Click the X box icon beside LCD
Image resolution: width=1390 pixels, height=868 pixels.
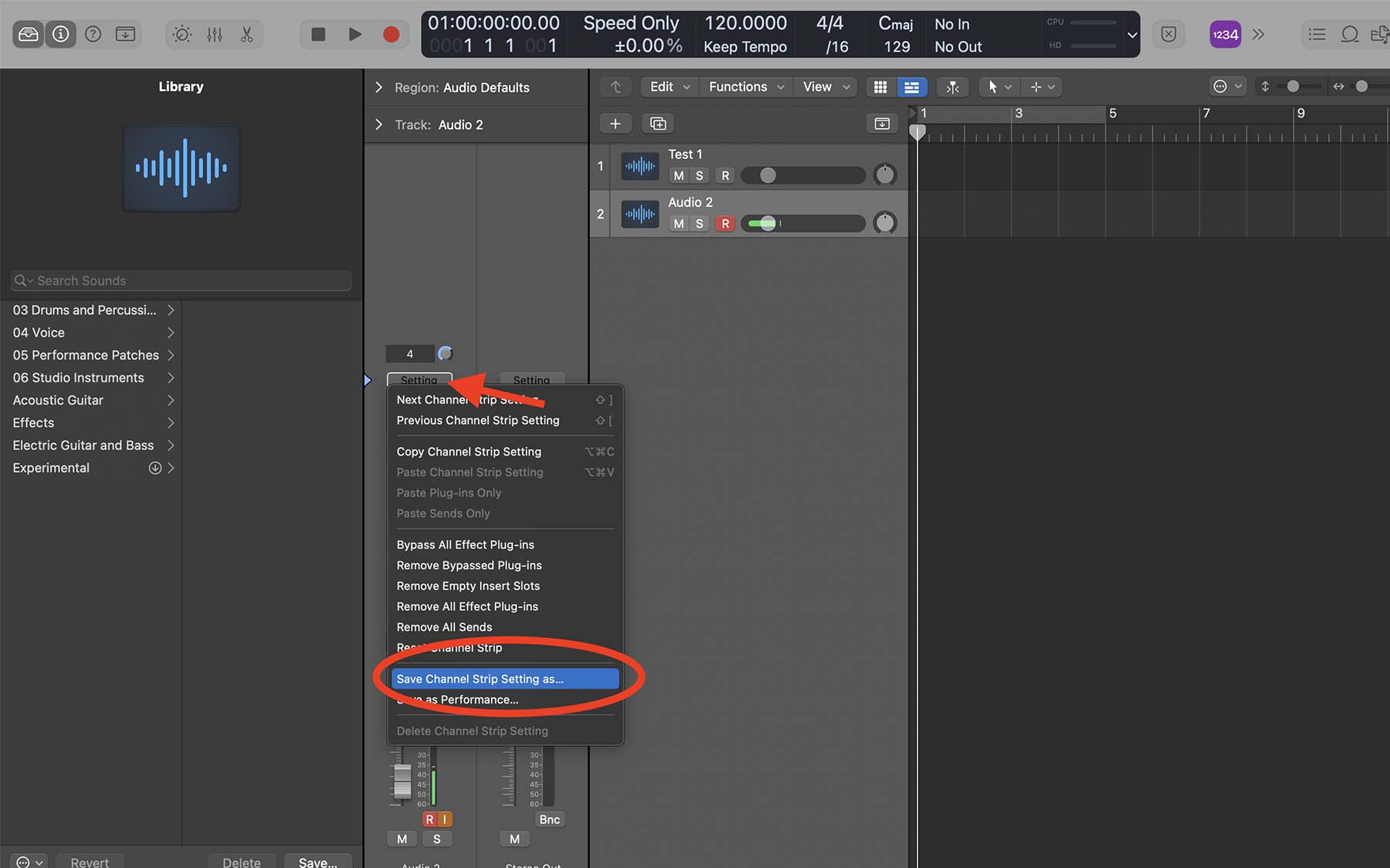point(1169,34)
